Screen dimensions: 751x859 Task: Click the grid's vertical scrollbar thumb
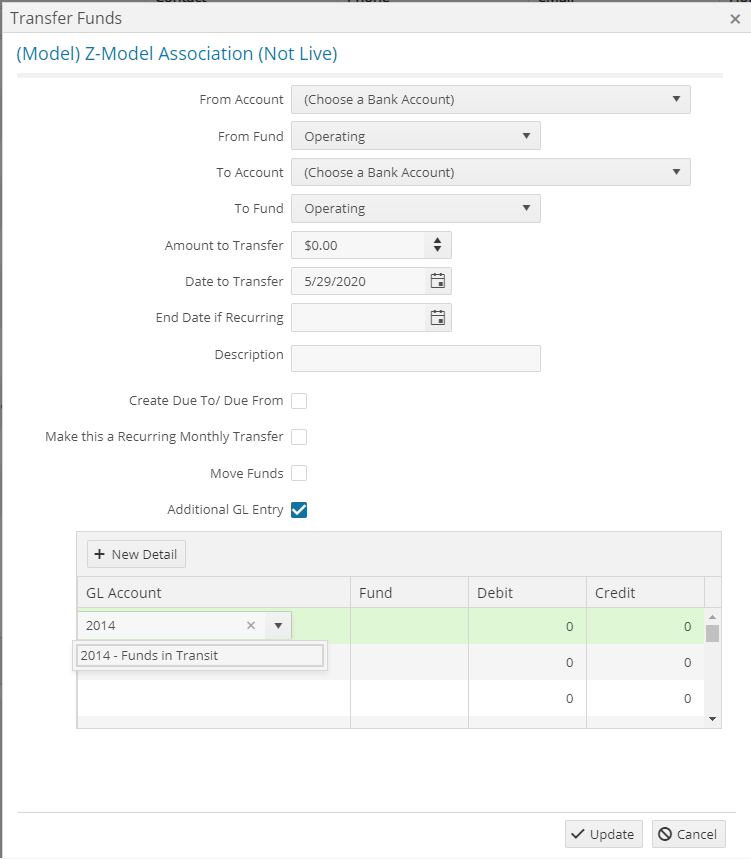[x=713, y=633]
